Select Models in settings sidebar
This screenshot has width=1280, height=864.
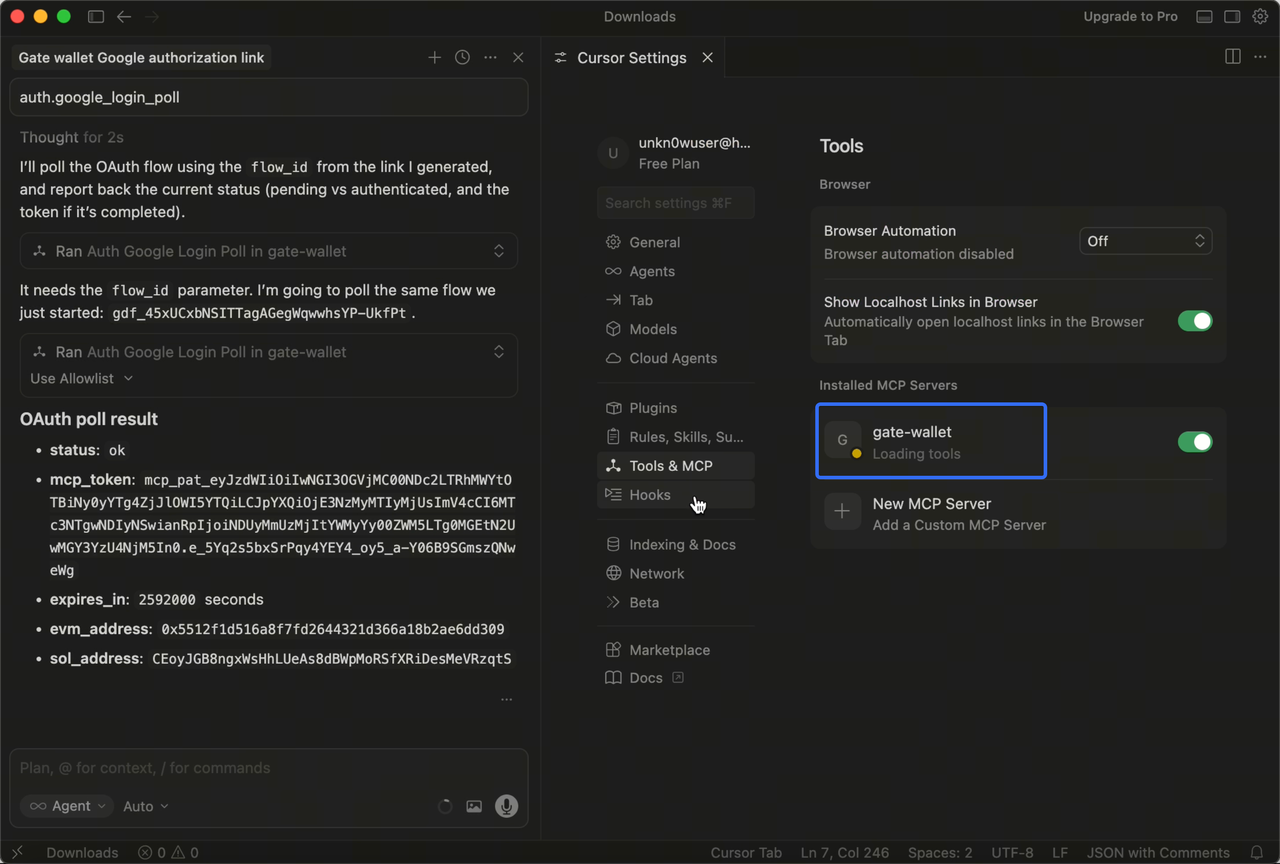coord(652,329)
